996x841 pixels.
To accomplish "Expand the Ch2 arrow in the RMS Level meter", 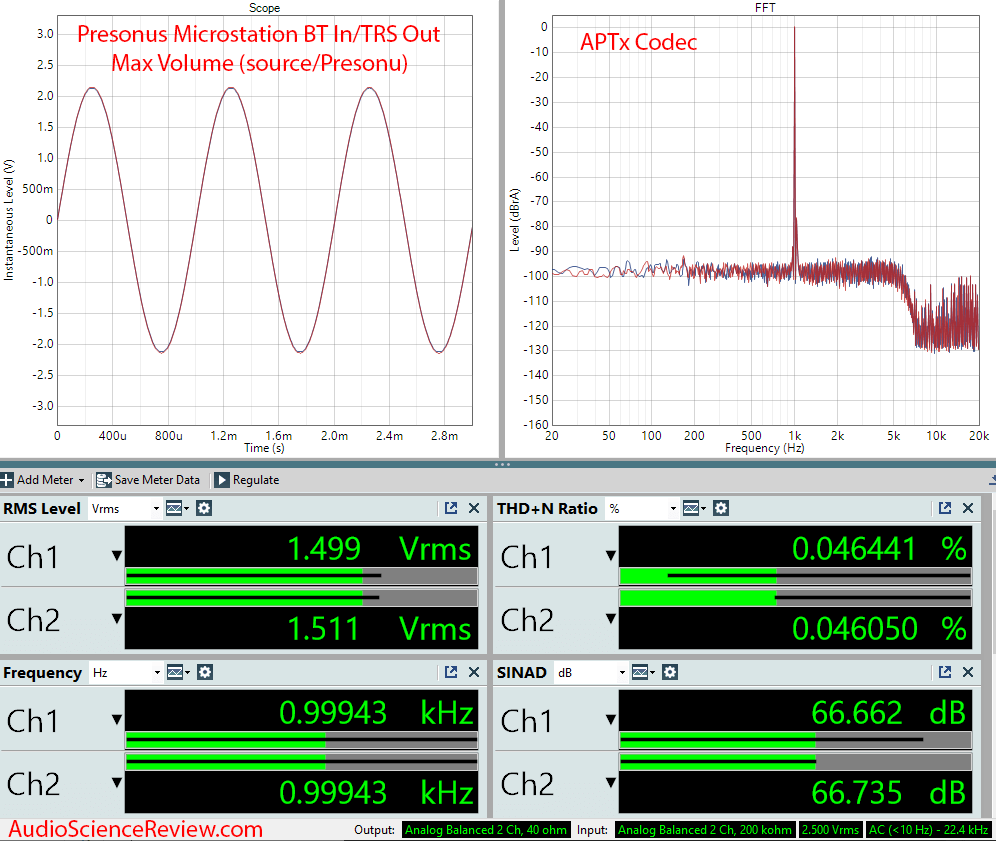I will coord(117,618).
